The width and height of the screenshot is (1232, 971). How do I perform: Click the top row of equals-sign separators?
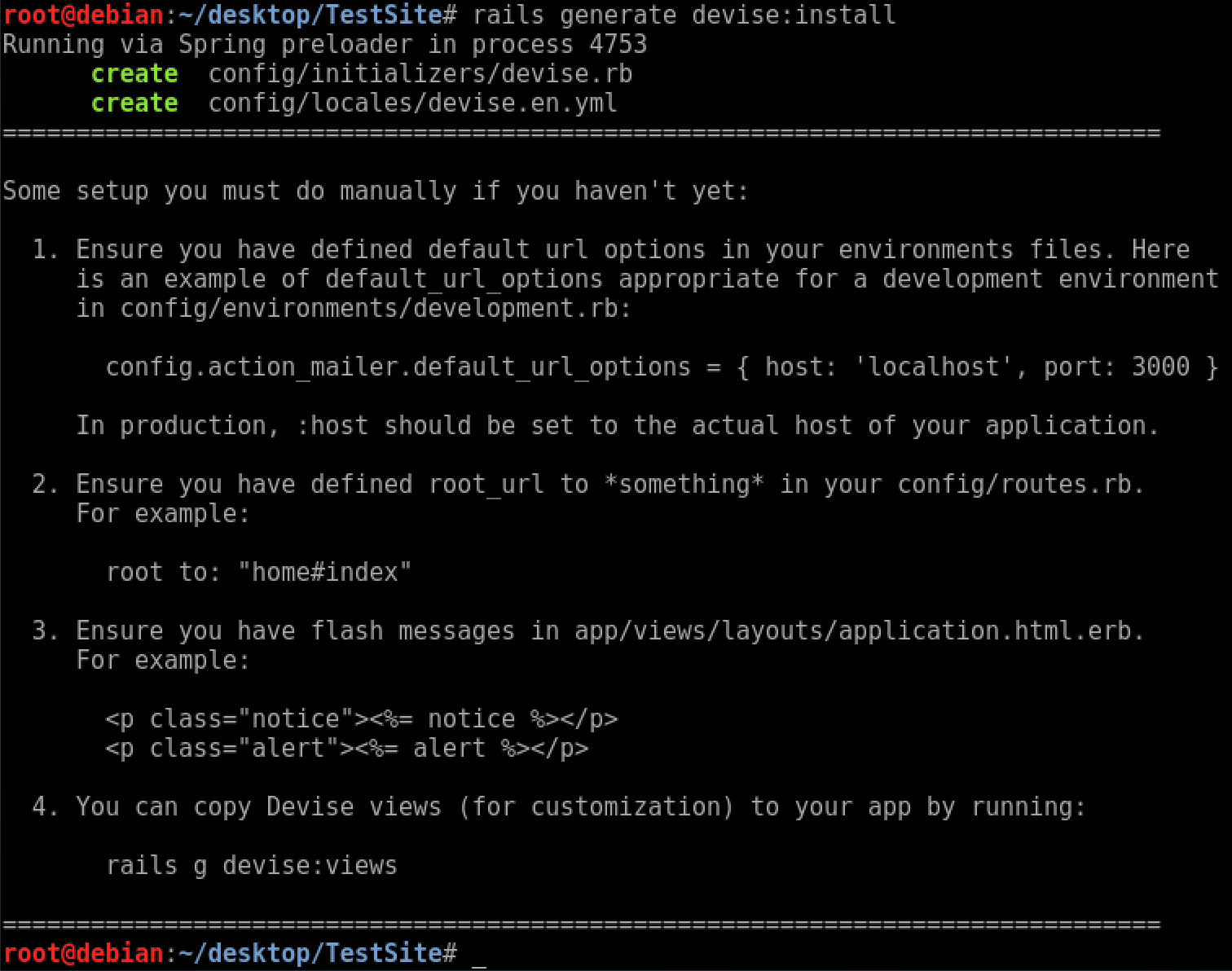point(581,133)
